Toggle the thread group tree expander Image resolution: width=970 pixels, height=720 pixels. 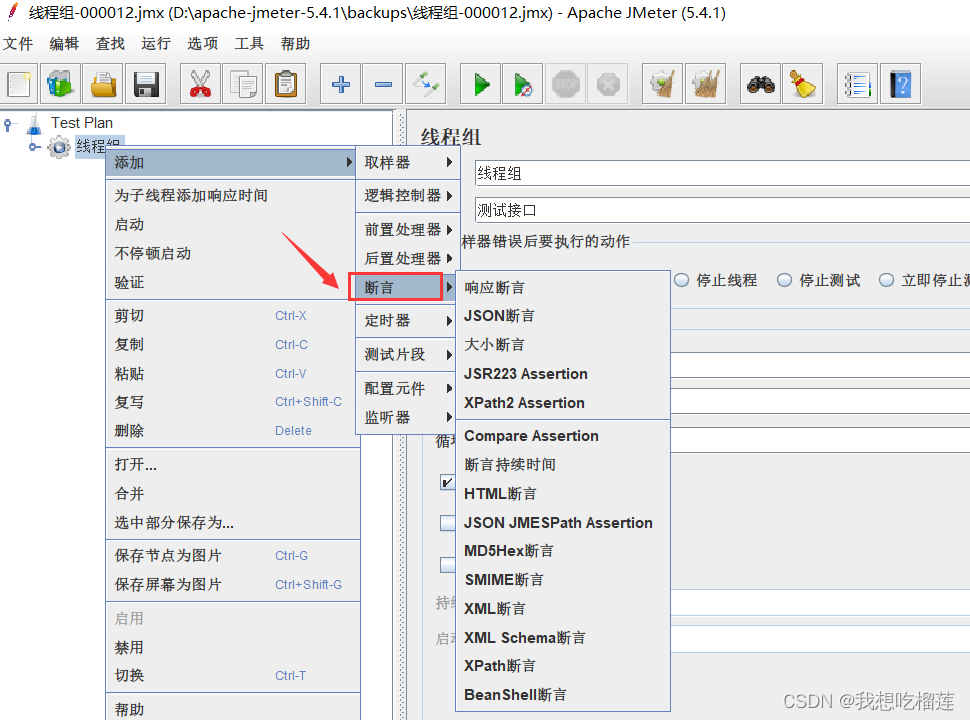click(35, 147)
